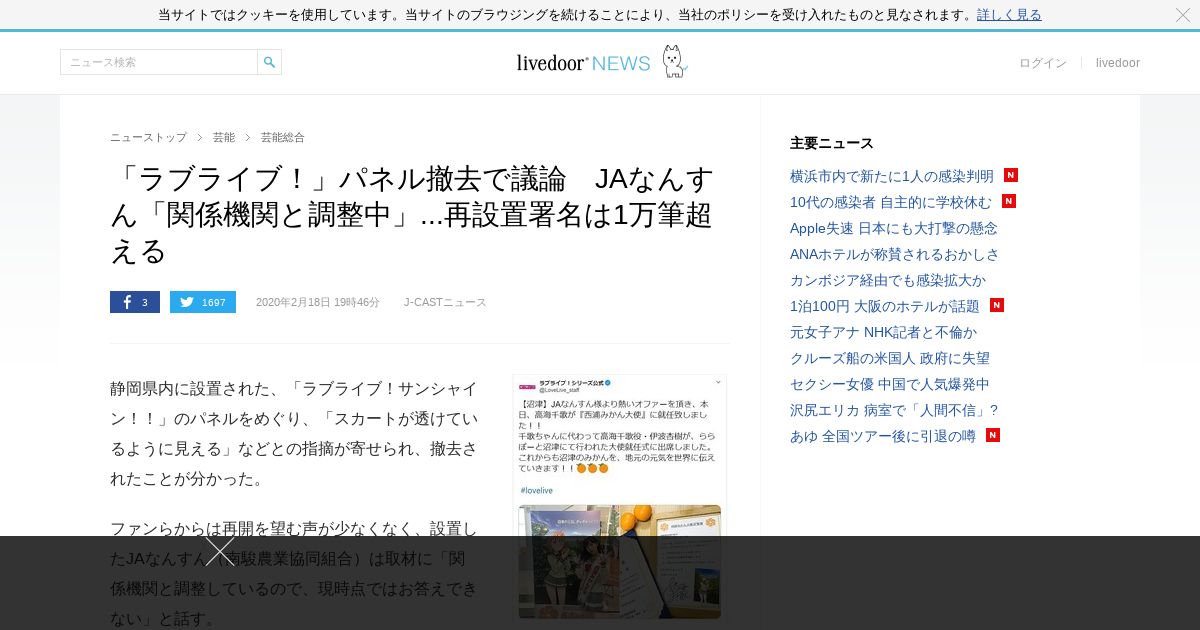Navigate to ニューストップ breadcrumb
The width and height of the screenshot is (1200, 630).
point(148,137)
